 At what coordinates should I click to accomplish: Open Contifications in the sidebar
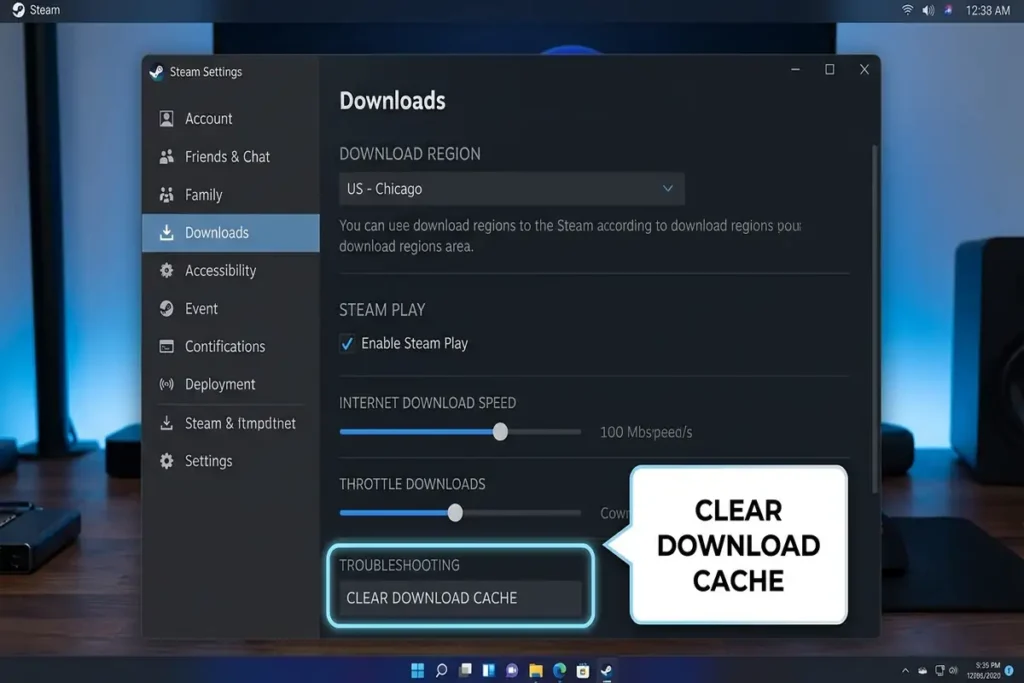point(231,346)
